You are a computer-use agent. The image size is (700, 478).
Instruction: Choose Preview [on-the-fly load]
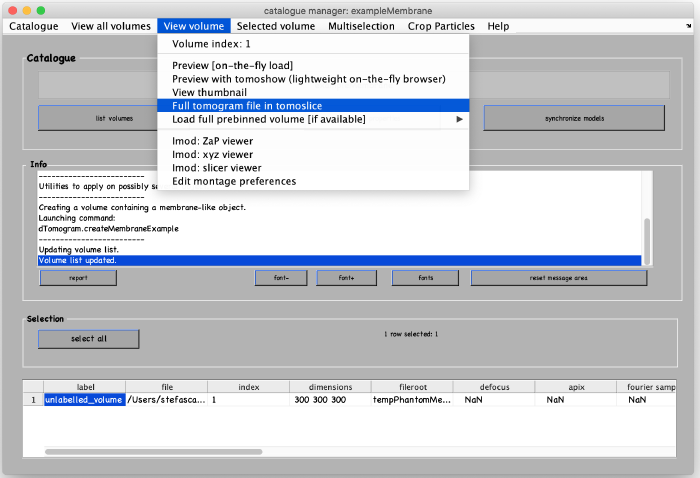[313, 66]
